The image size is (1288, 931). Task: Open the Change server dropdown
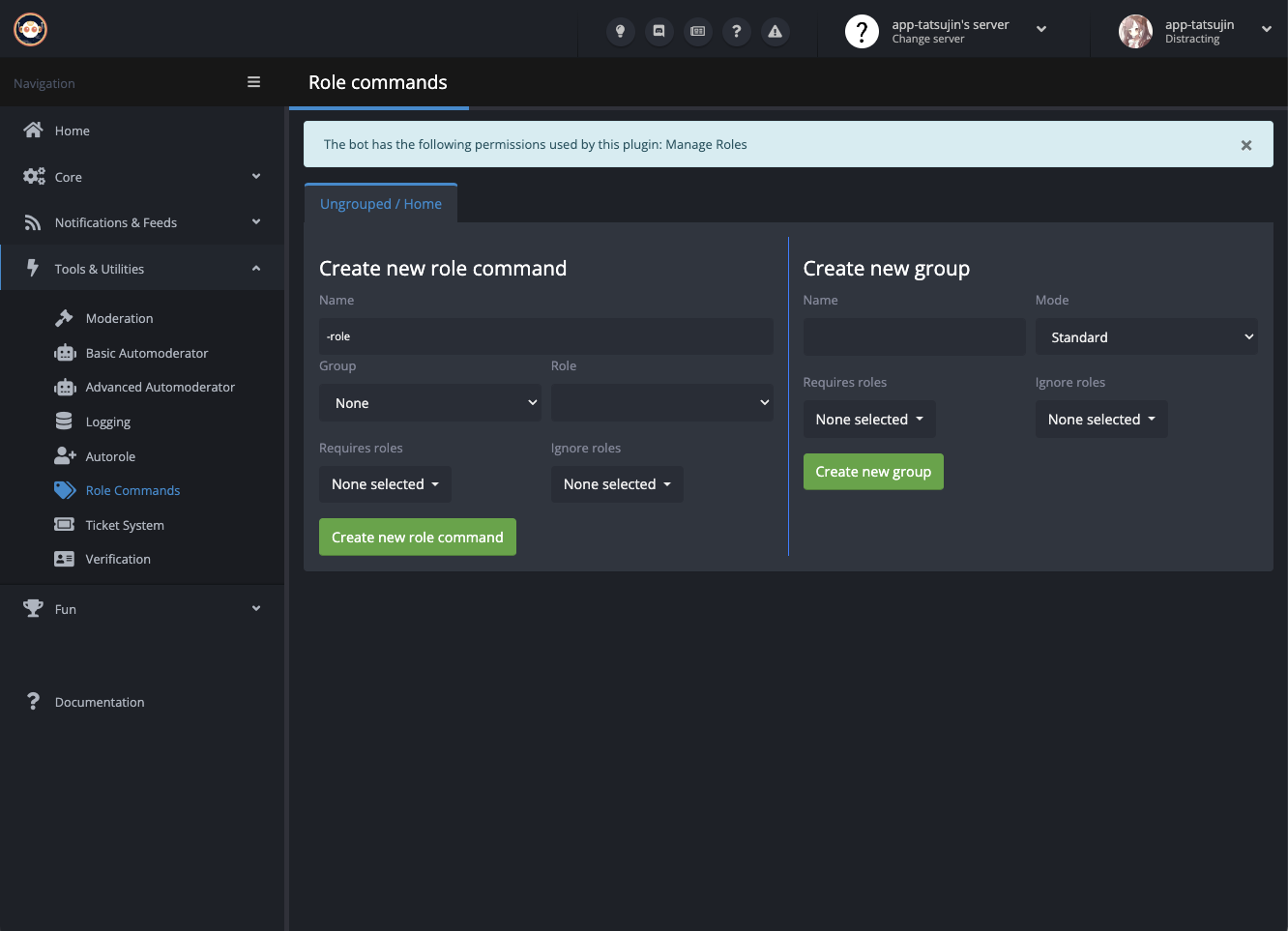tap(948, 31)
